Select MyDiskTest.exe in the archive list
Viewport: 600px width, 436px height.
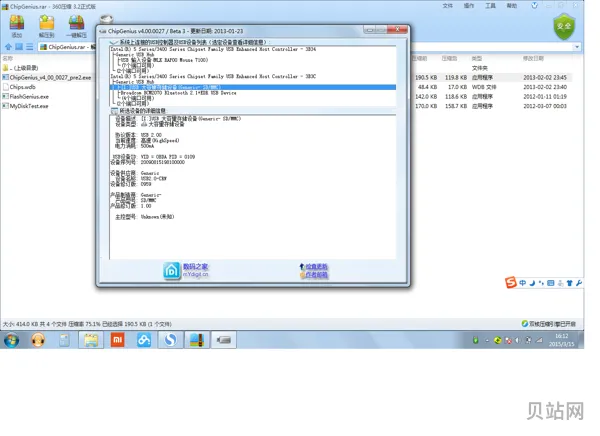click(x=26, y=106)
